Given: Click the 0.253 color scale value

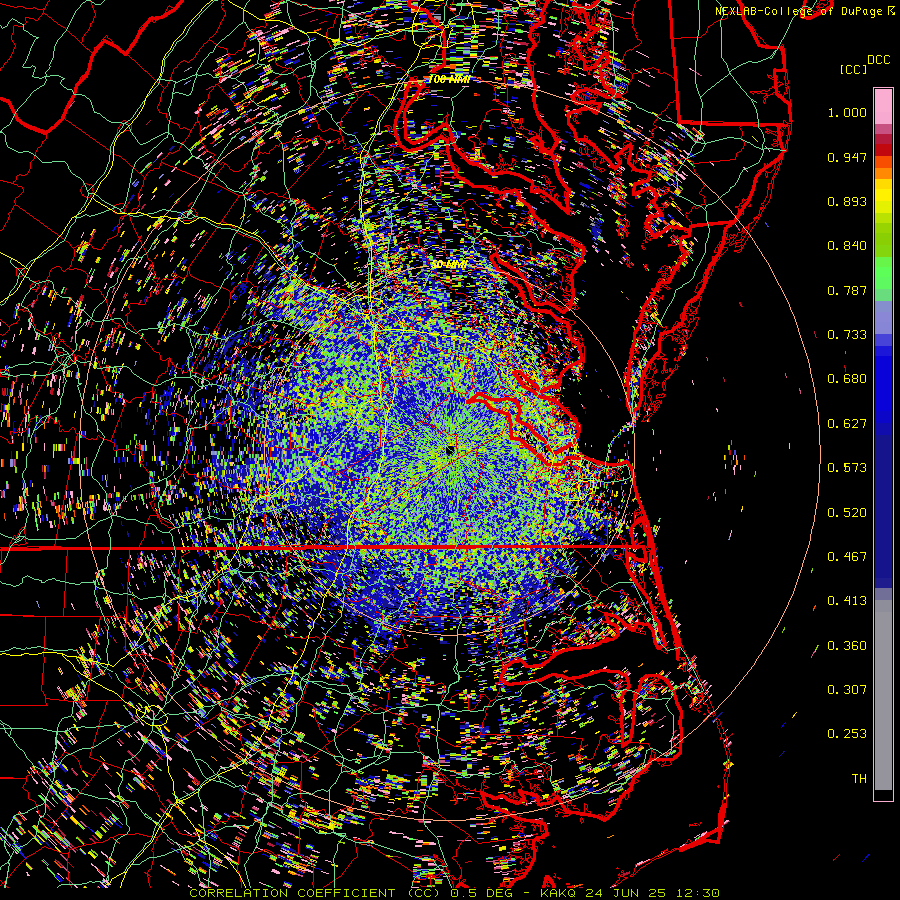Looking at the screenshot, I should (x=847, y=734).
